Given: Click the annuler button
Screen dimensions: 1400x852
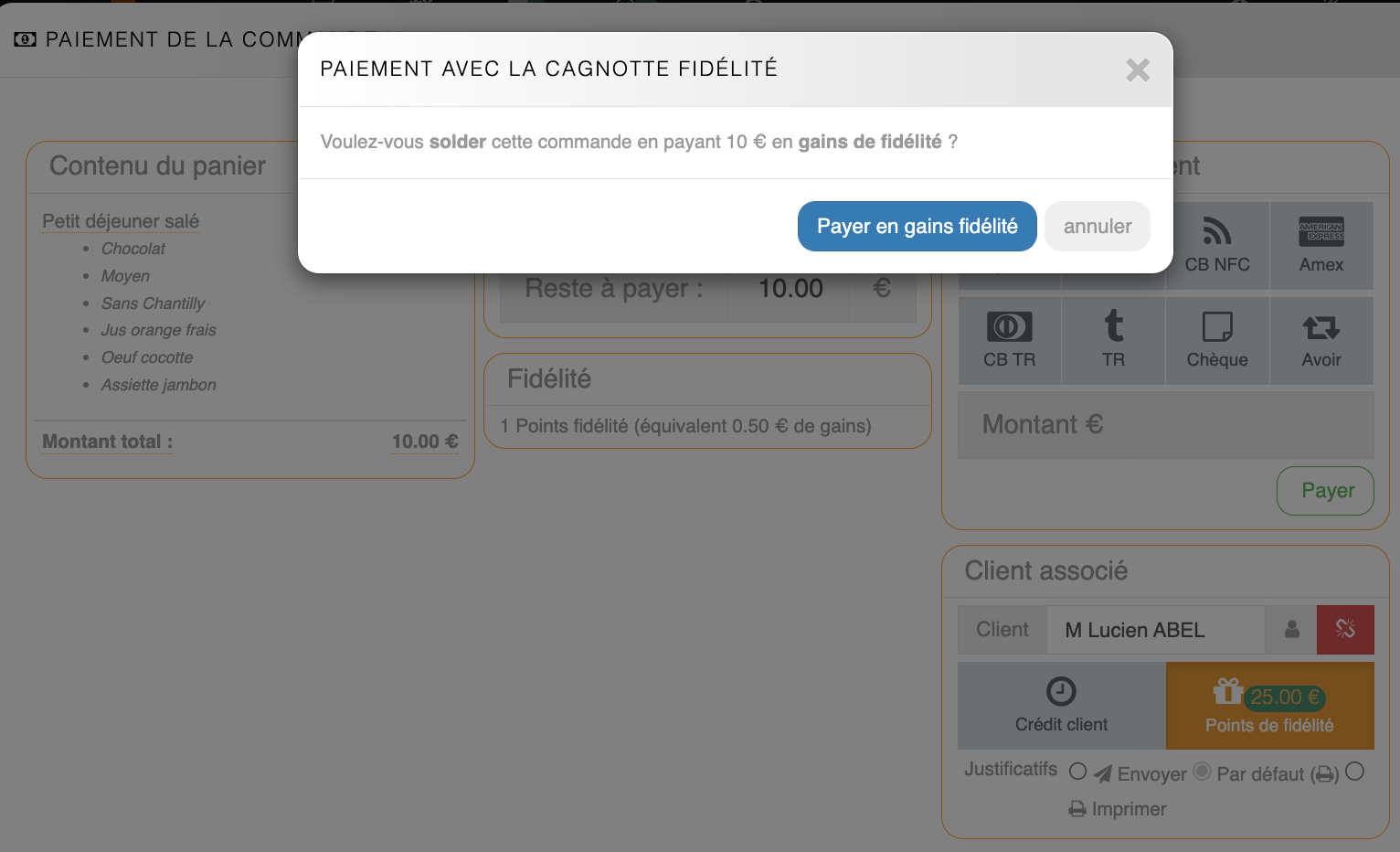Looking at the screenshot, I should 1097,226.
